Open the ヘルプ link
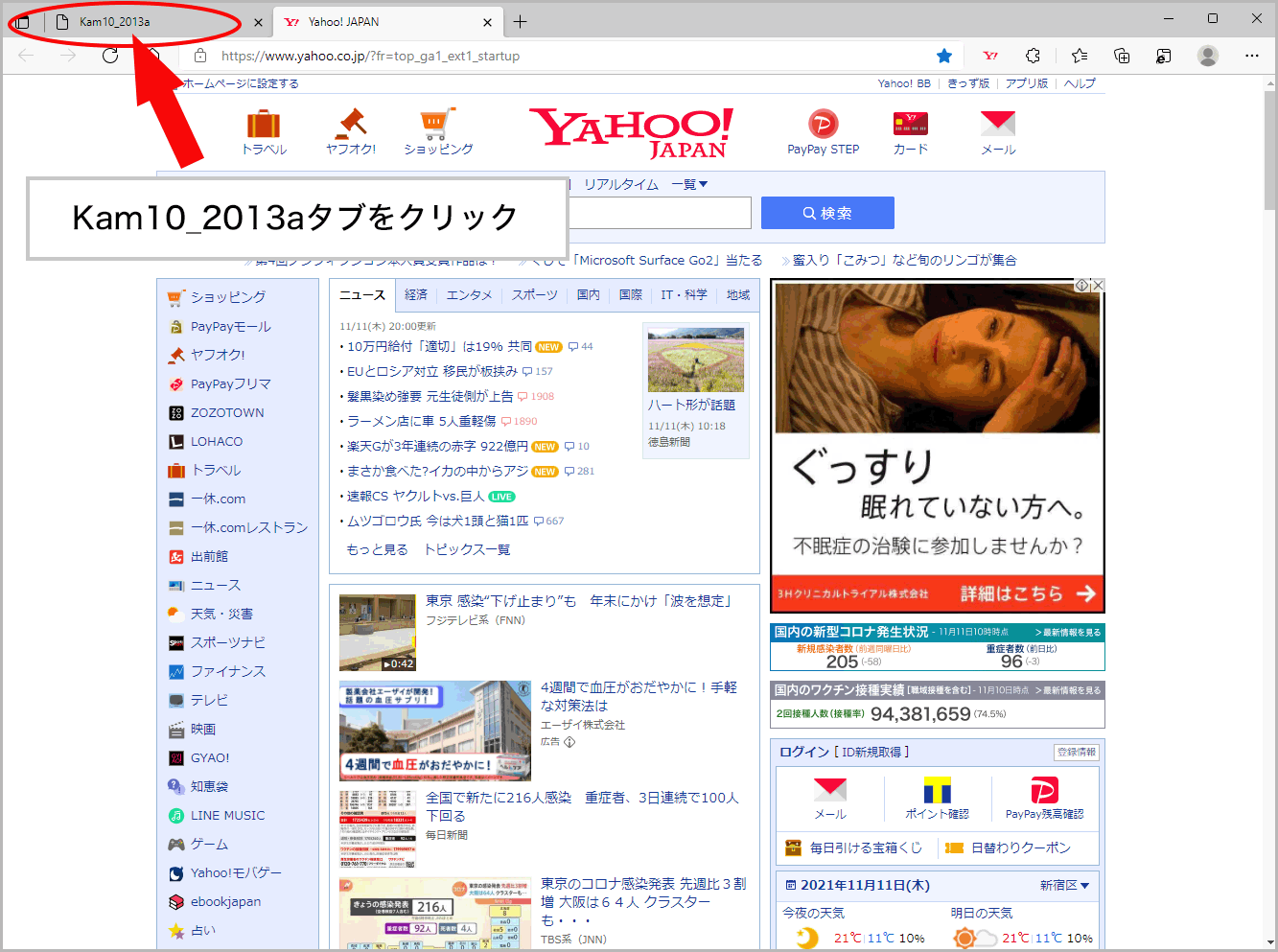Image resolution: width=1278 pixels, height=952 pixels. [x=1080, y=83]
